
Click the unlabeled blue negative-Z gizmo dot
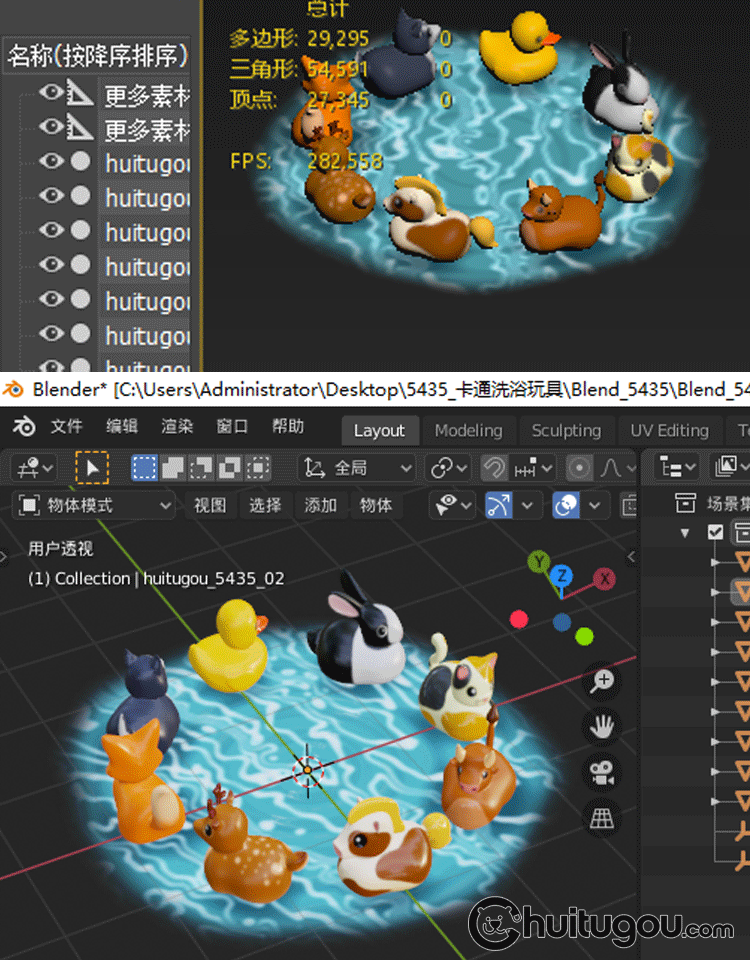[562, 623]
